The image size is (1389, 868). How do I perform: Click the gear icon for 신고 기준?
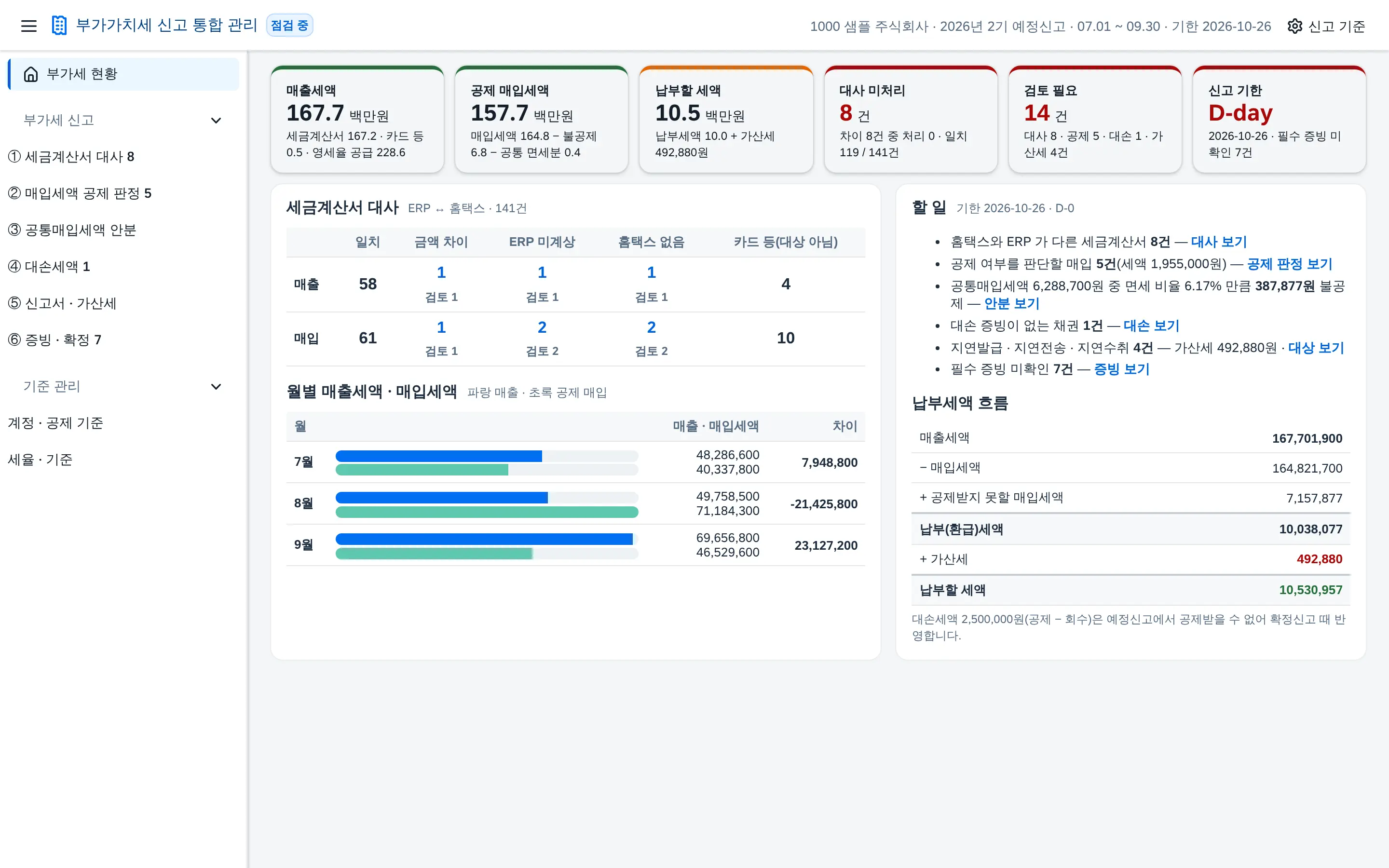coord(1294,27)
